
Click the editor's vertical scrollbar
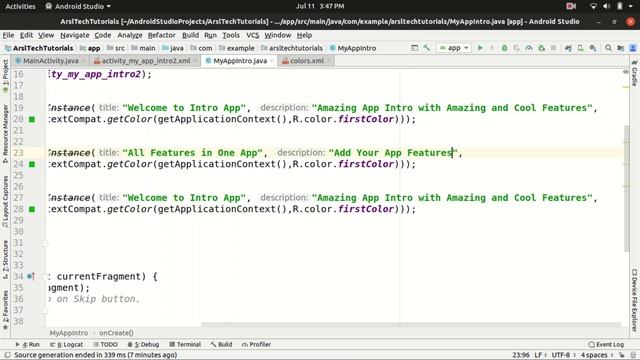tap(627, 189)
